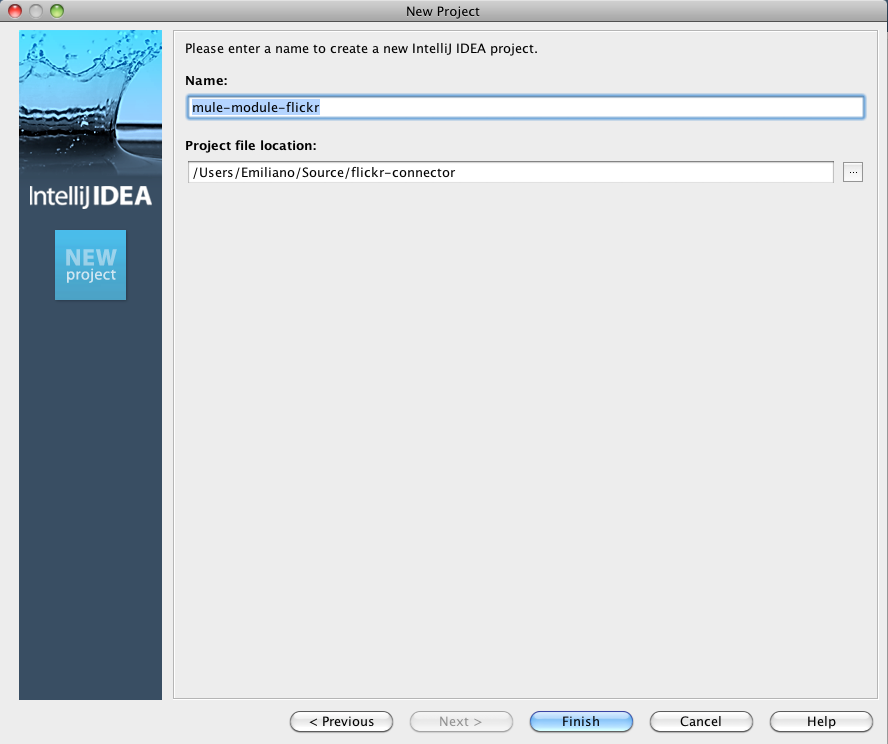Viewport: 888px width, 744px height.
Task: Click the "Project file location:" label
Action: tap(251, 145)
